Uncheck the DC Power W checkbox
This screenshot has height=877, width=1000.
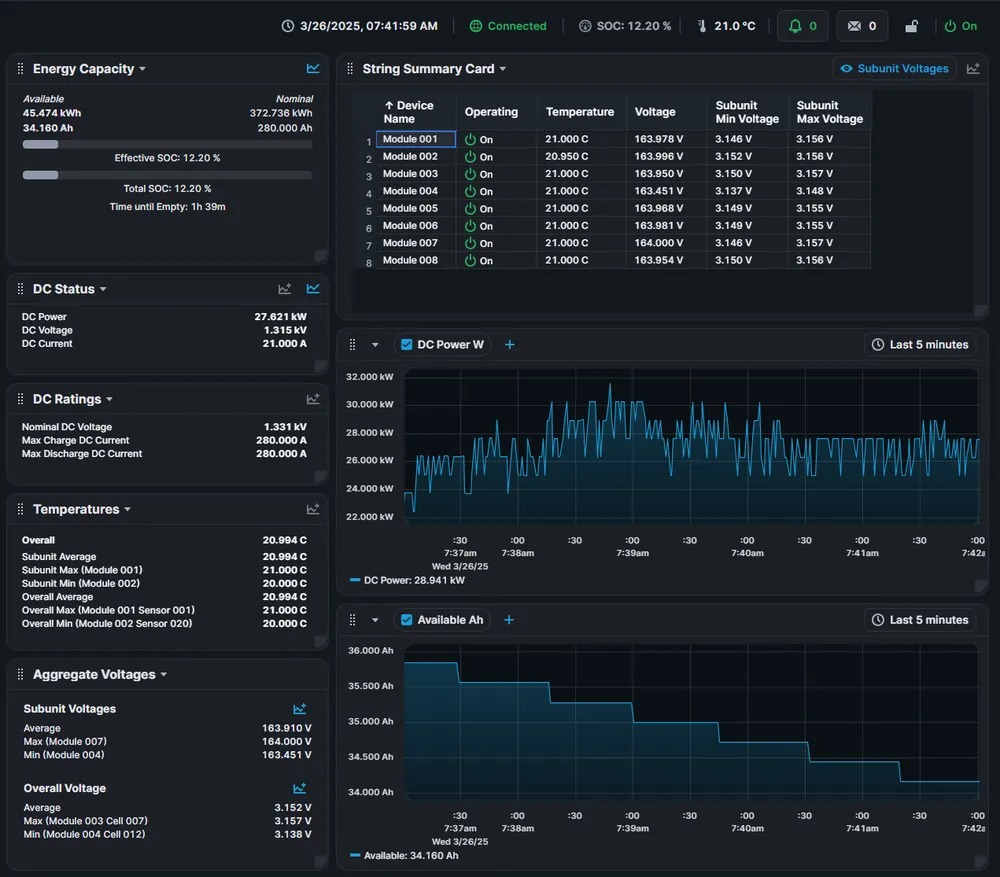click(x=406, y=345)
